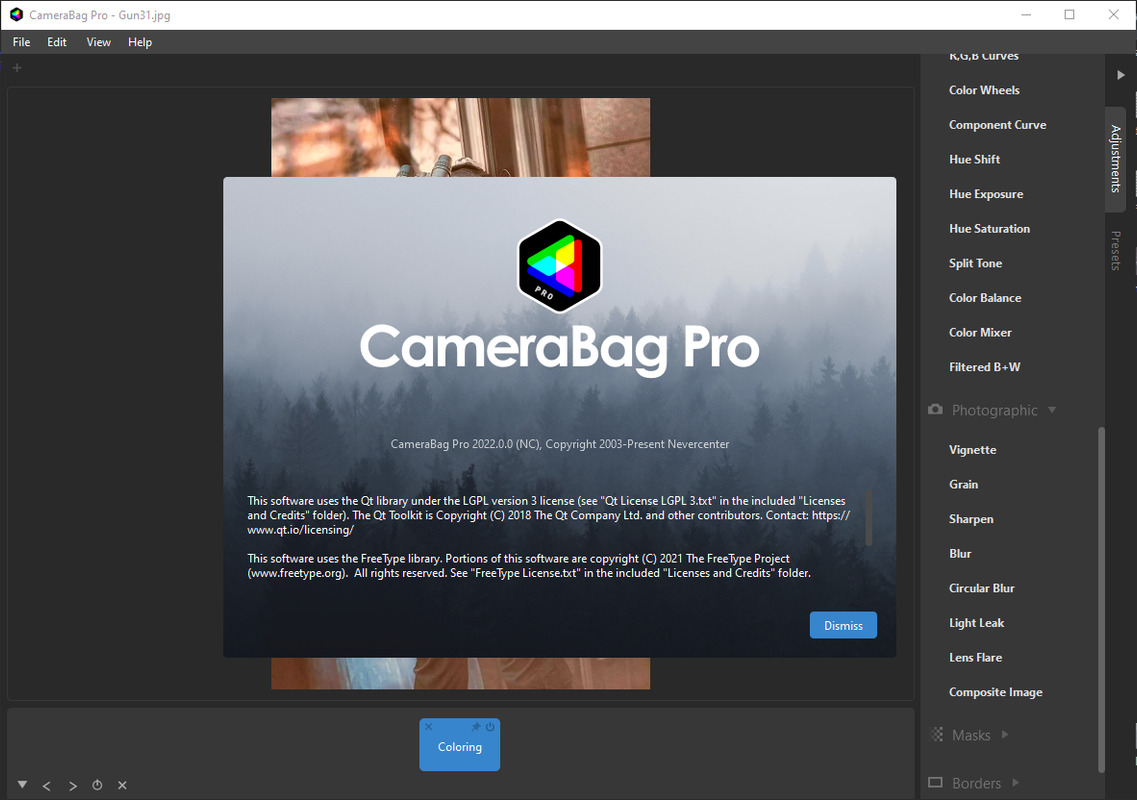Viewport: 1137px width, 800px height.
Task: Add Hue Shift adjustment
Action: 974,160
